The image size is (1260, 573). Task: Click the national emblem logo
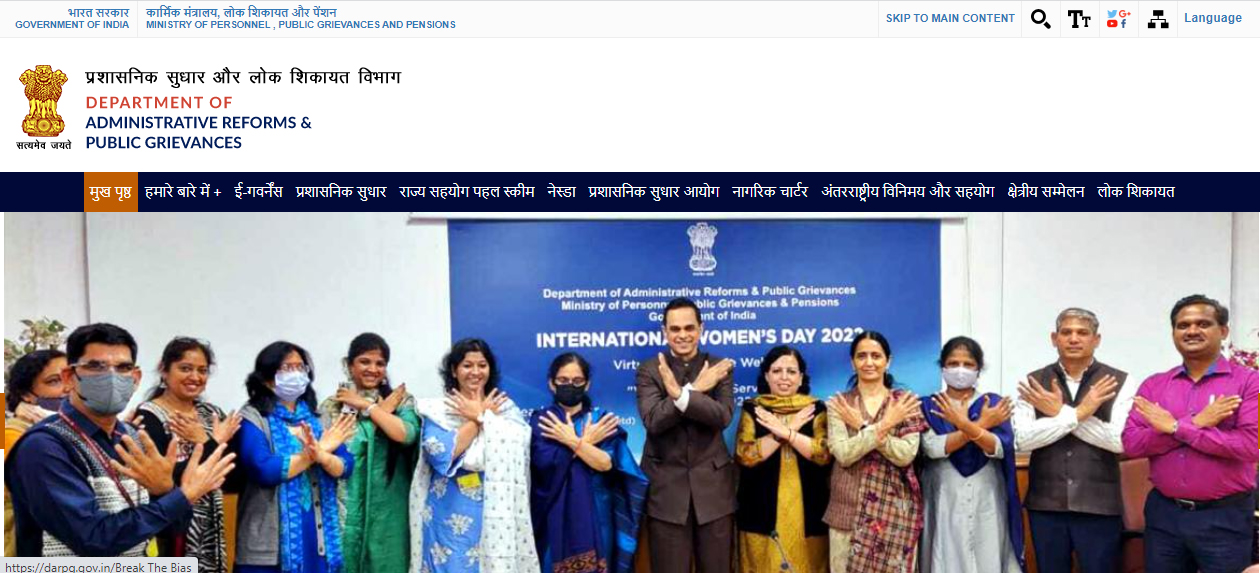pos(44,108)
